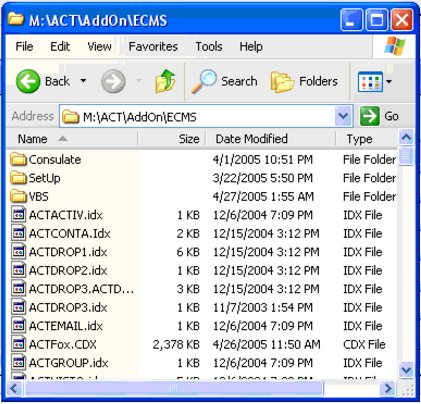Screen dimensions: 421x404
Task: Click the ACTACTIV.idx file icon
Action: 18,215
